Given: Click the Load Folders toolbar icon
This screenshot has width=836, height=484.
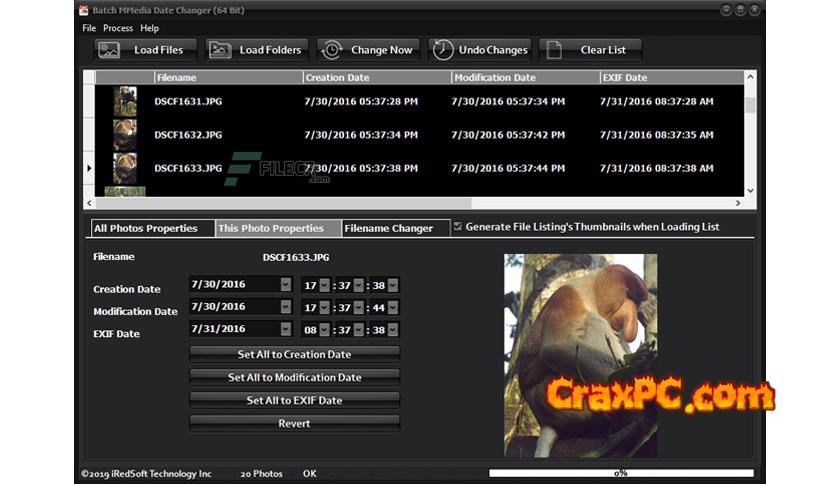Looking at the screenshot, I should 221,50.
